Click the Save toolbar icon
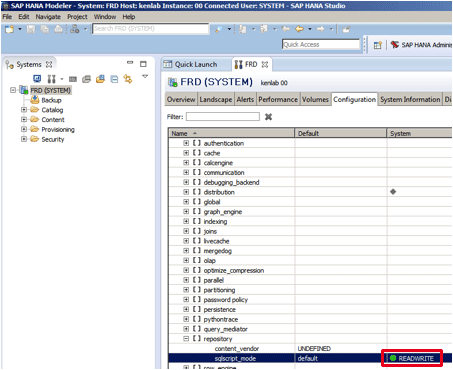The image size is (453, 370). 31,29
